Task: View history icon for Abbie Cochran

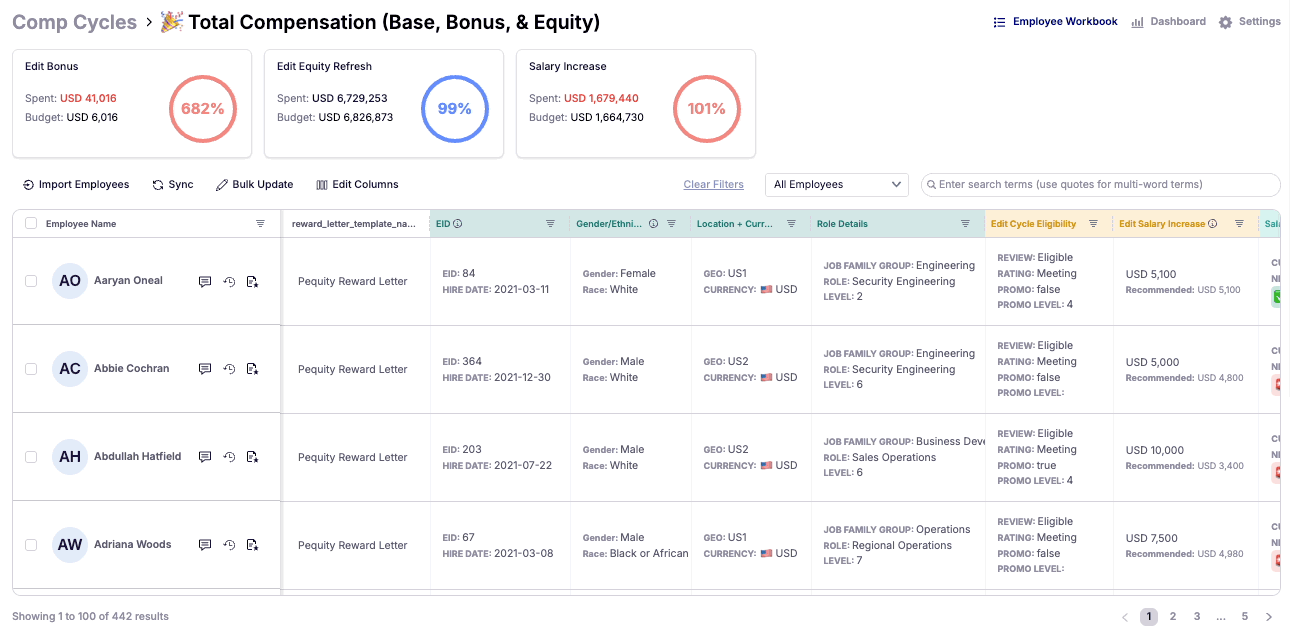Action: 229,369
